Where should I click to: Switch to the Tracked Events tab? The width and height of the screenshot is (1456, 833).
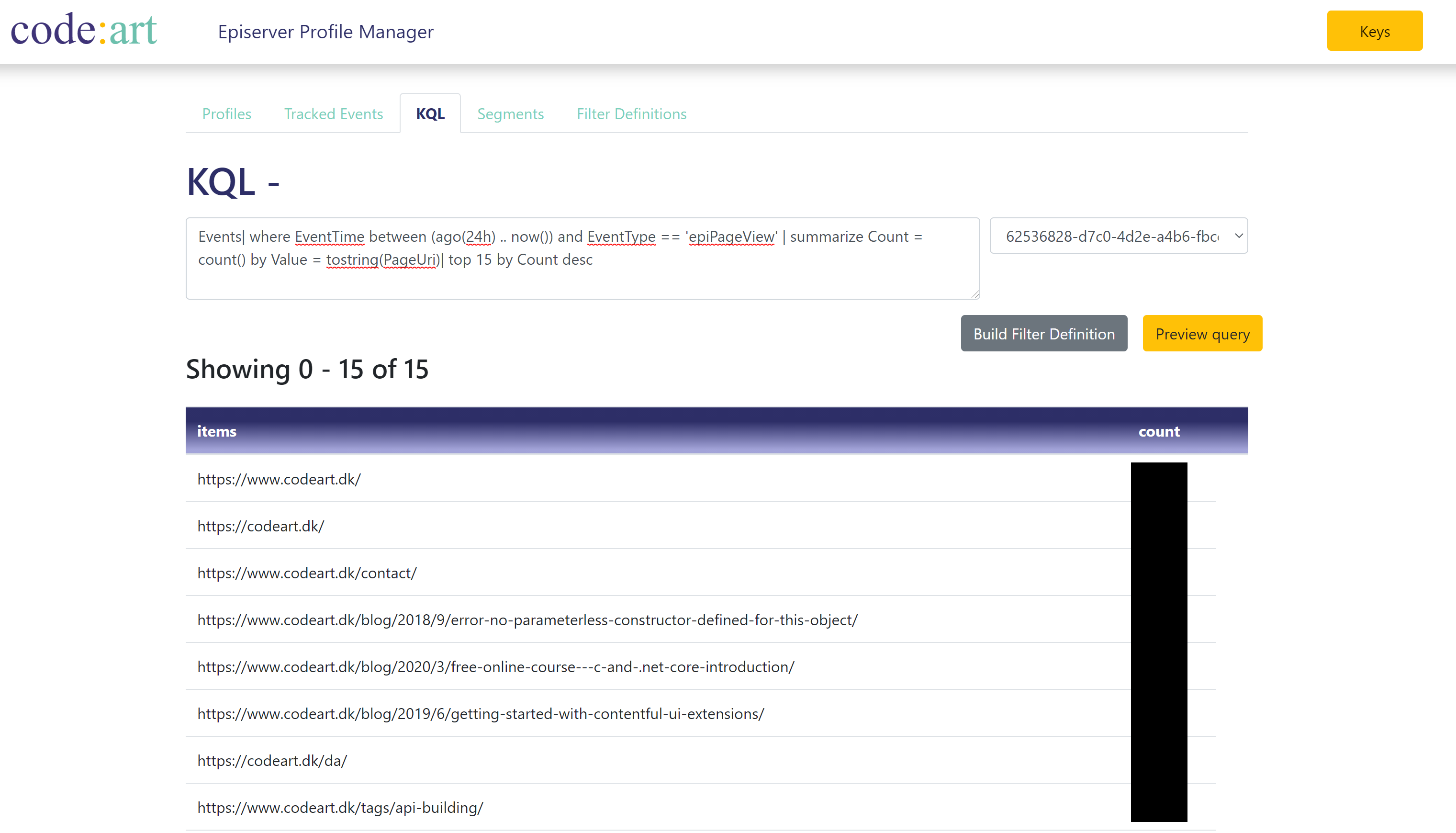[x=334, y=113]
